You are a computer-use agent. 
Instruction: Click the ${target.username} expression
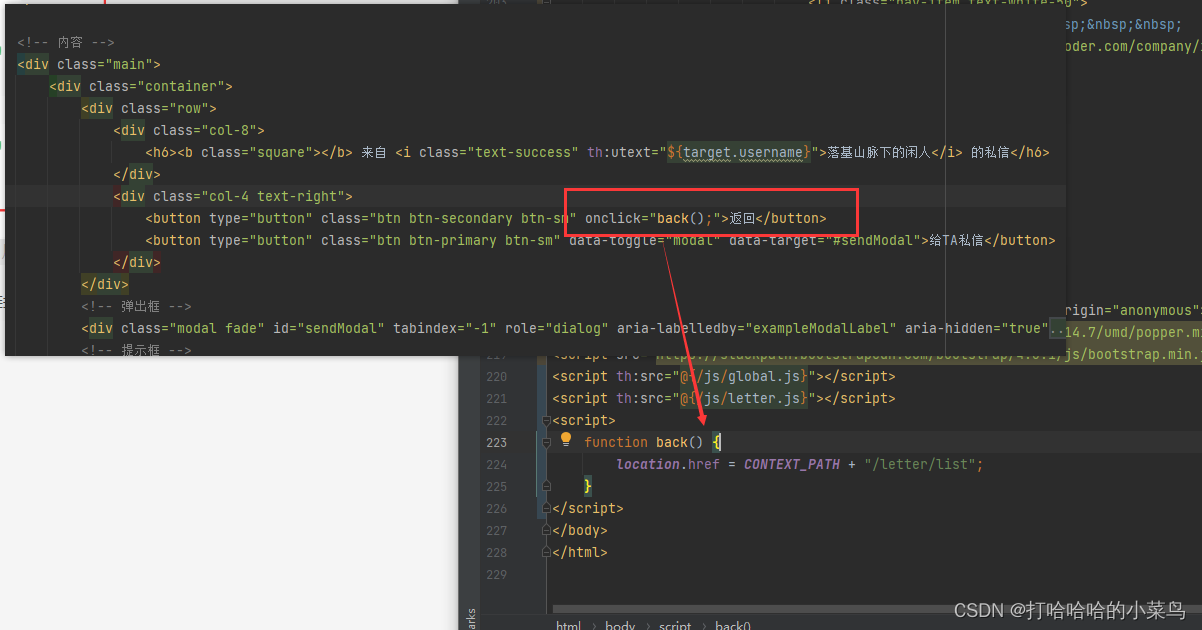[739, 152]
